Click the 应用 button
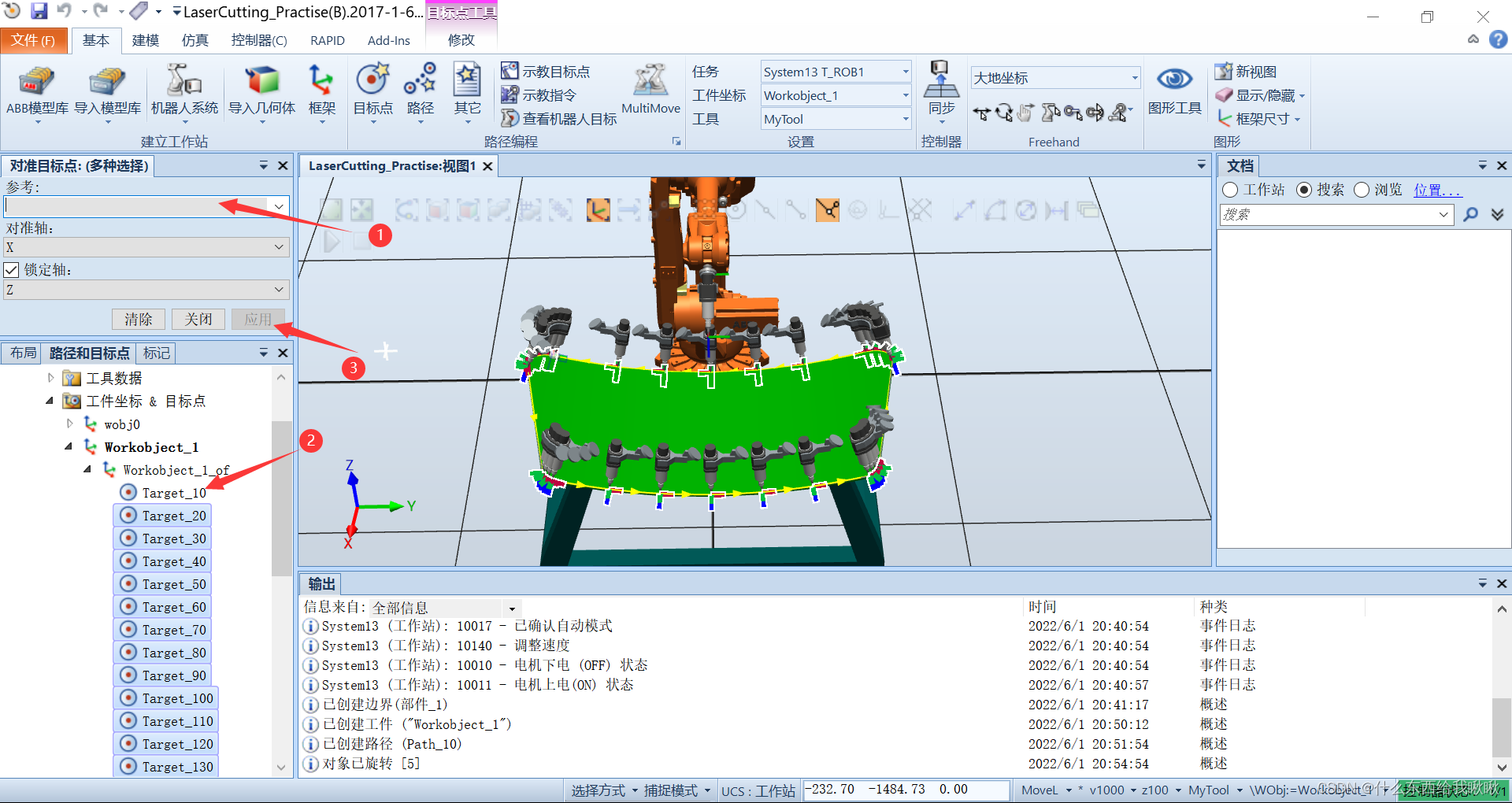Screen dimensions: 1512x803 pyautogui.click(x=258, y=319)
